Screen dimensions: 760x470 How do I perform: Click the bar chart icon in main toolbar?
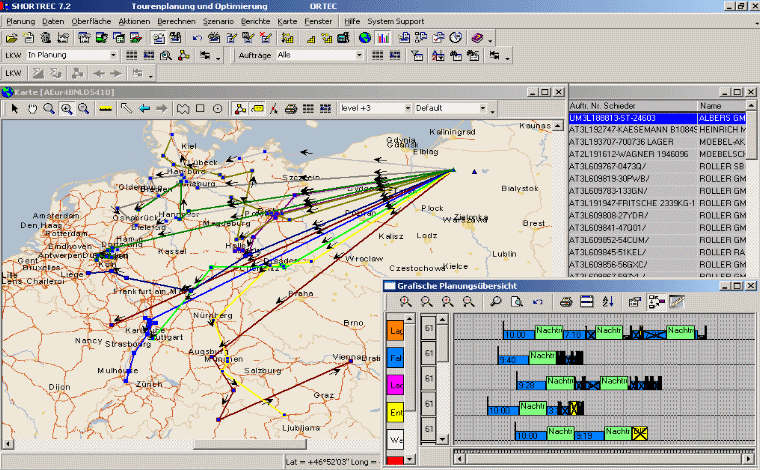383,38
